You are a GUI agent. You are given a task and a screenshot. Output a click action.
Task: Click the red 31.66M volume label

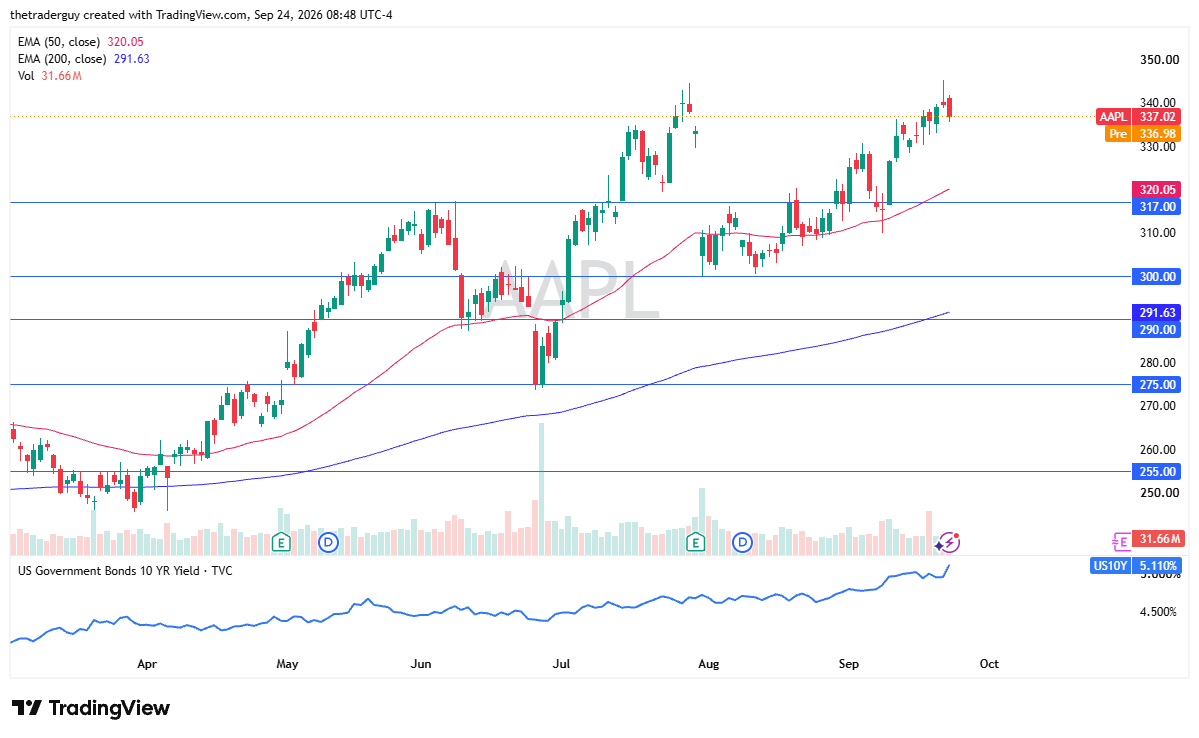click(1157, 539)
